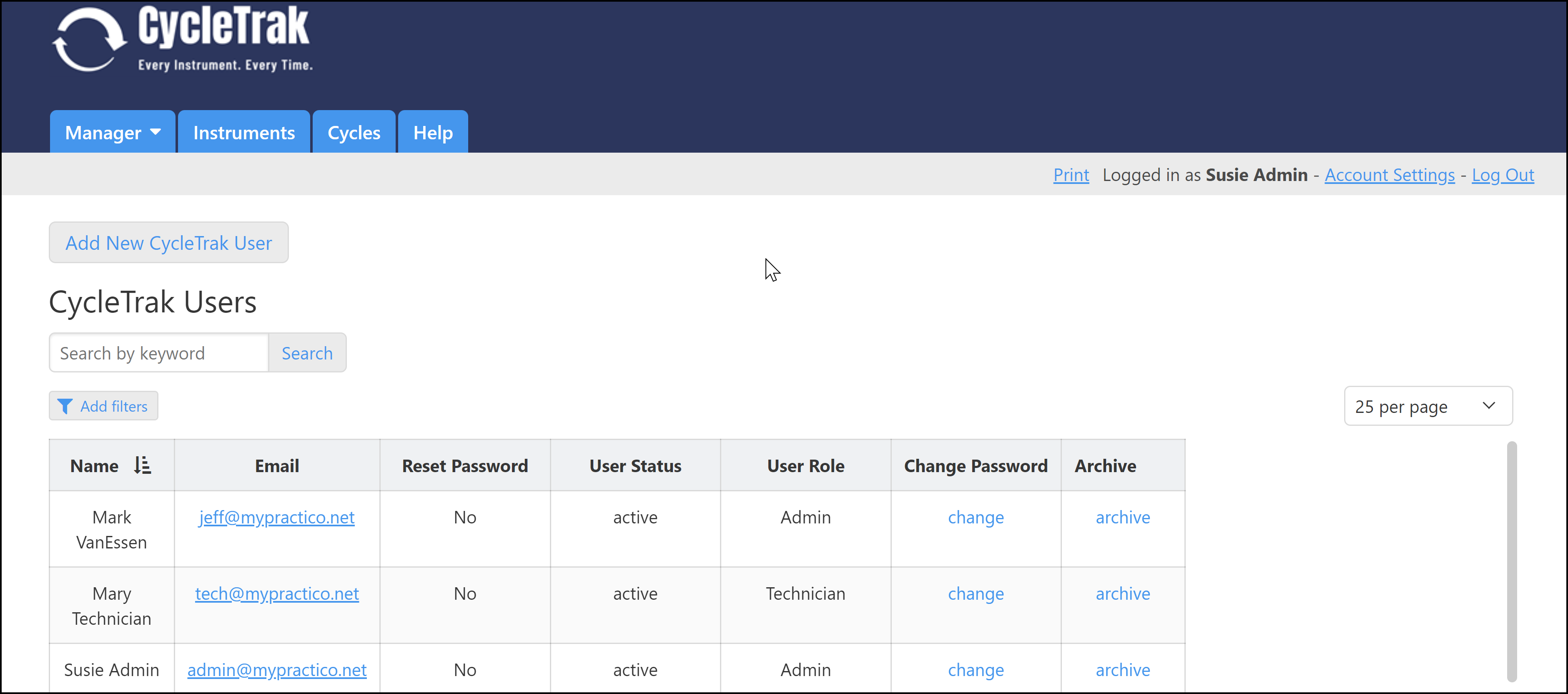Open the tech@mypractico.net email link
The width and height of the screenshot is (1568, 694).
tap(277, 593)
